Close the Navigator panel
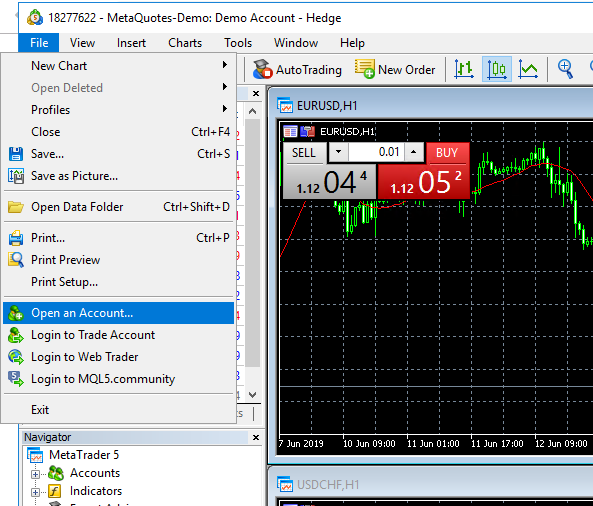The width and height of the screenshot is (593, 506). coord(256,437)
